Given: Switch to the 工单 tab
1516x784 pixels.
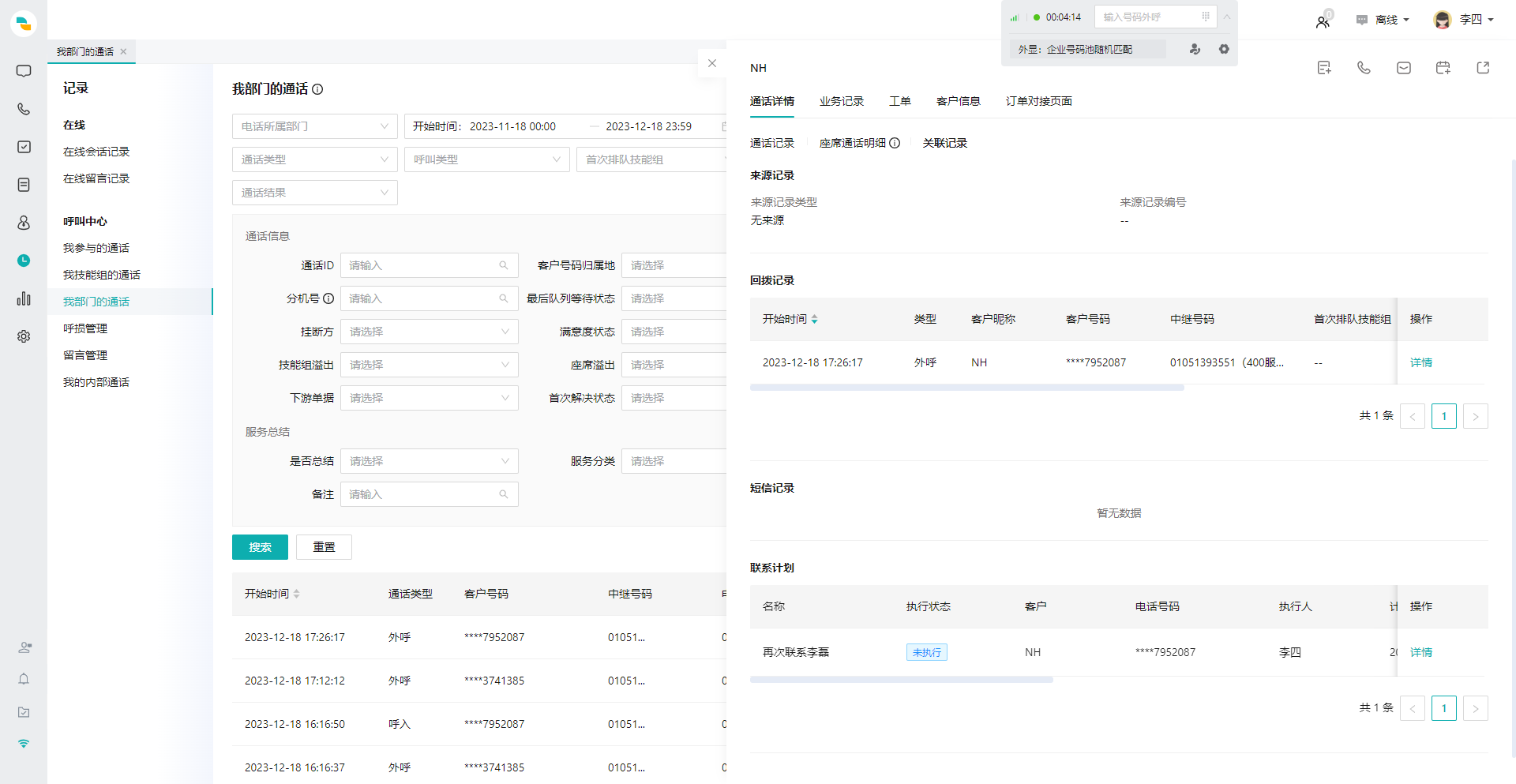Looking at the screenshot, I should point(900,101).
